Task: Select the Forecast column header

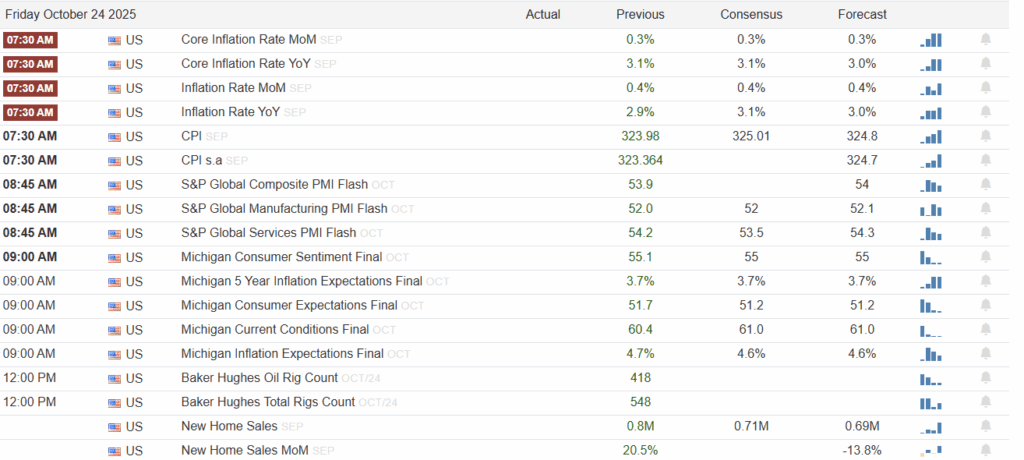Action: pyautogui.click(x=862, y=15)
